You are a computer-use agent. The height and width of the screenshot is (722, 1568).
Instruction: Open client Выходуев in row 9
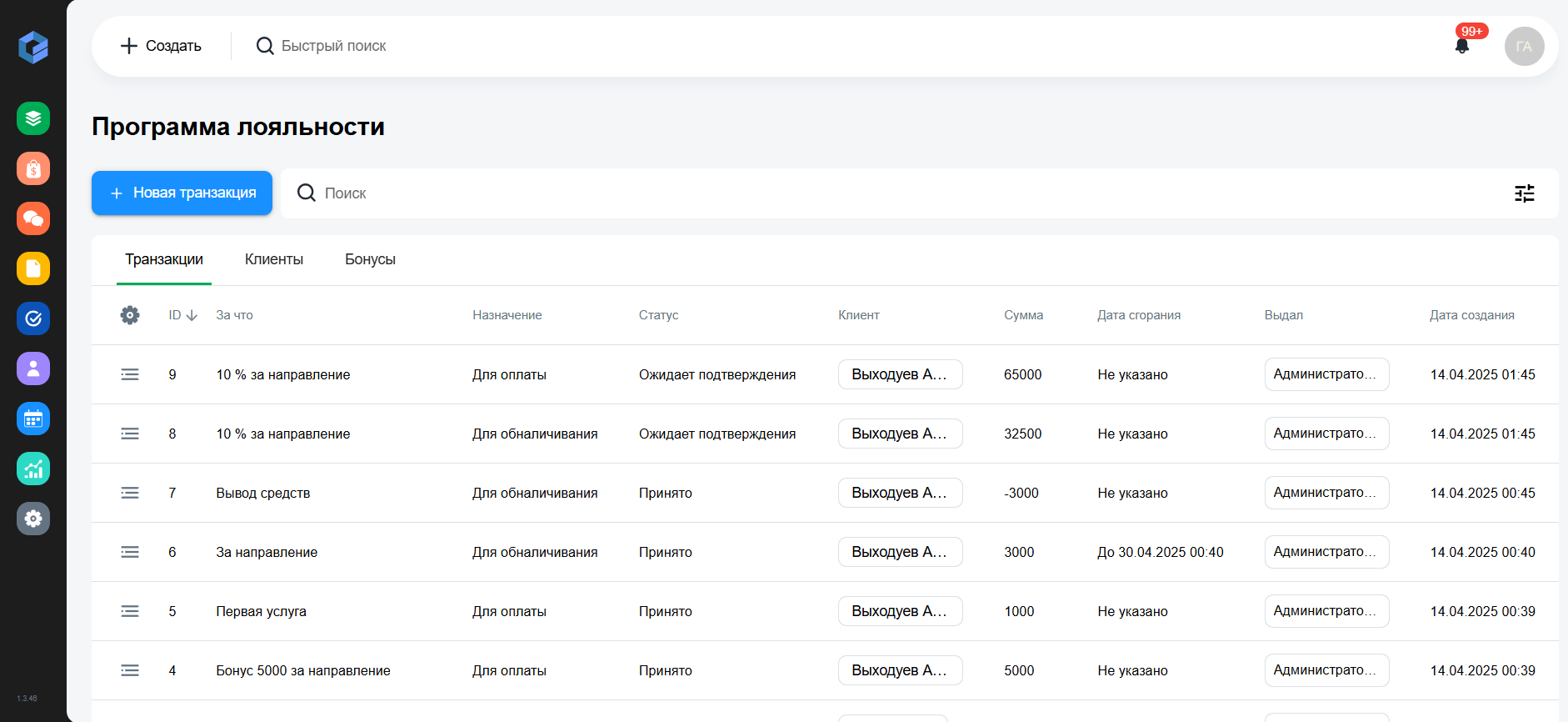coord(900,374)
